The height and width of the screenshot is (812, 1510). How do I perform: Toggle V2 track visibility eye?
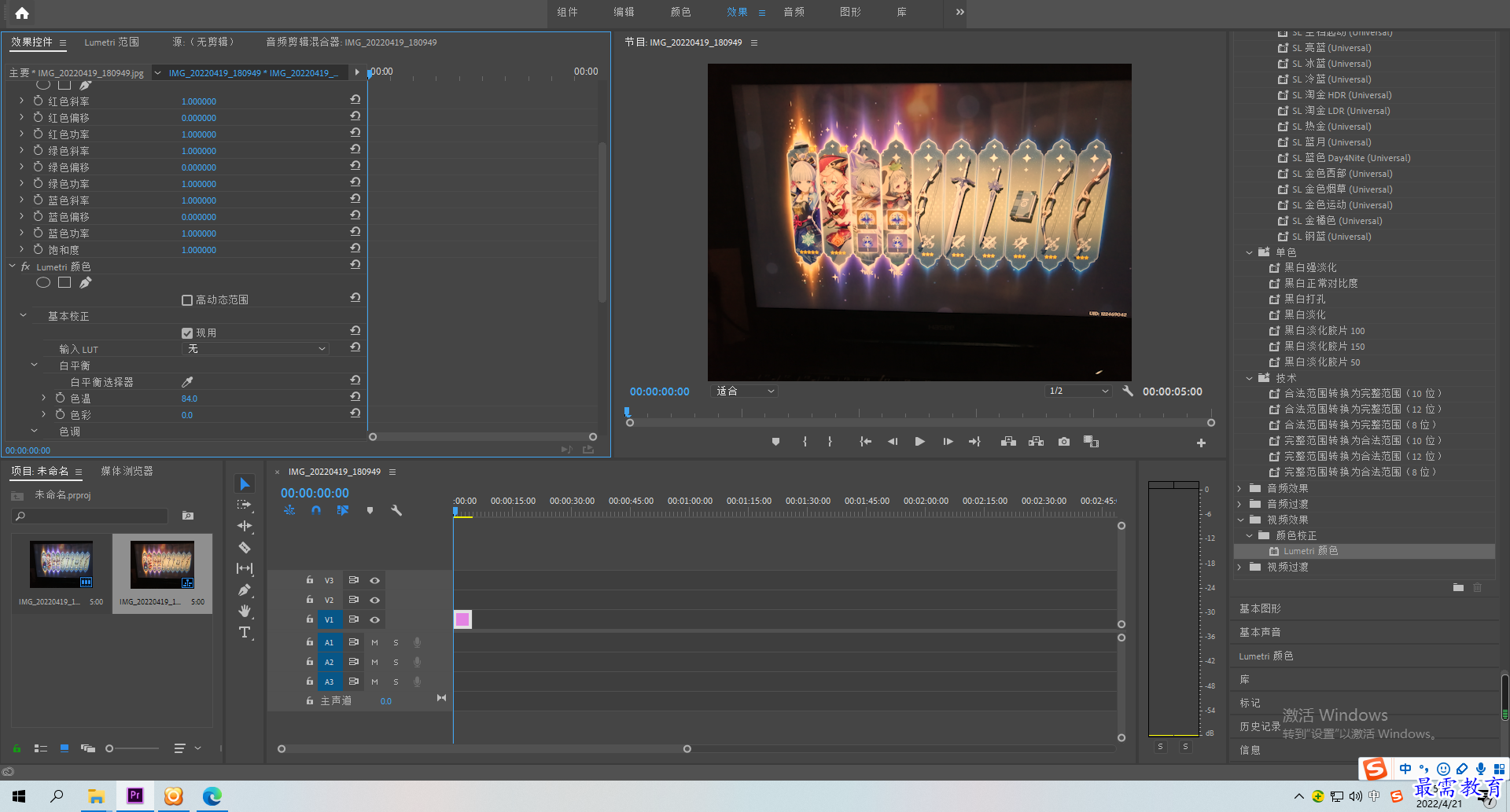[375, 601]
